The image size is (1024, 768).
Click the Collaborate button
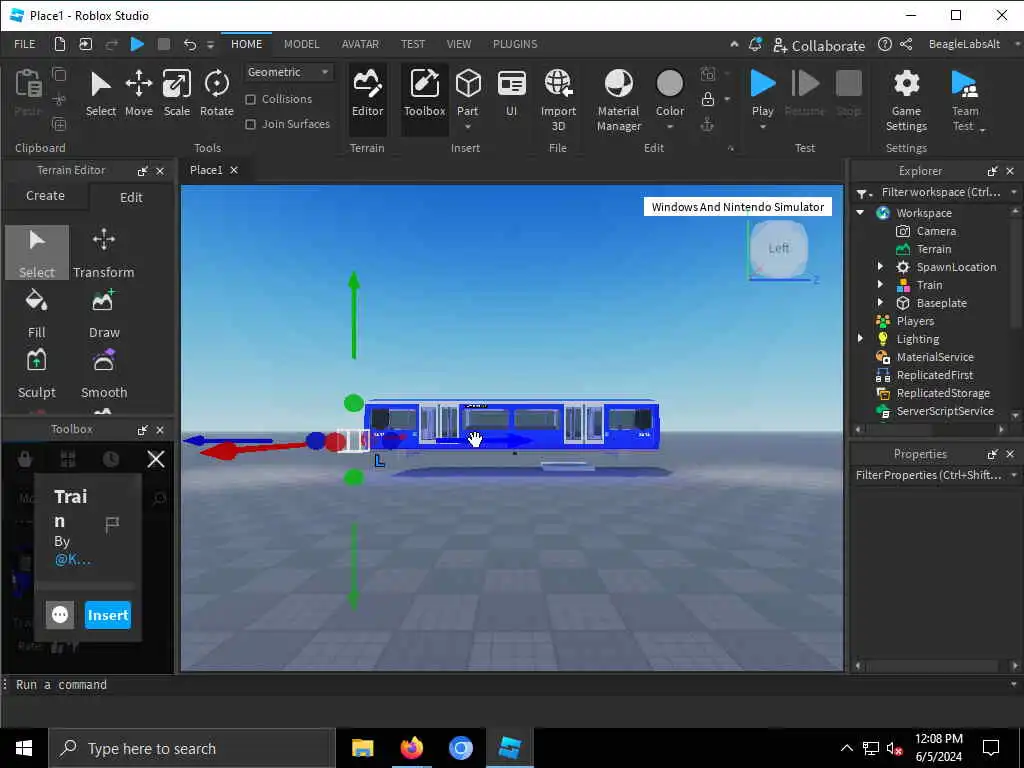click(x=819, y=45)
